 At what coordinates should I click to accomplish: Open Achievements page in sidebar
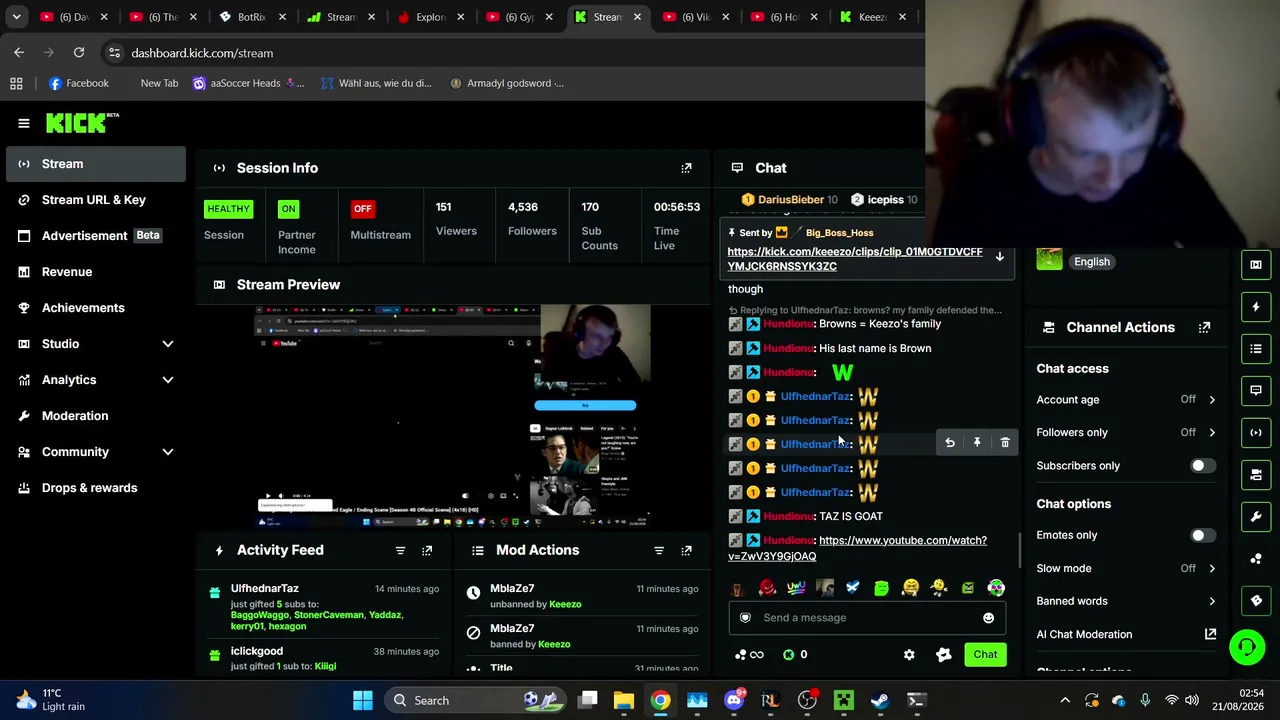(95, 308)
